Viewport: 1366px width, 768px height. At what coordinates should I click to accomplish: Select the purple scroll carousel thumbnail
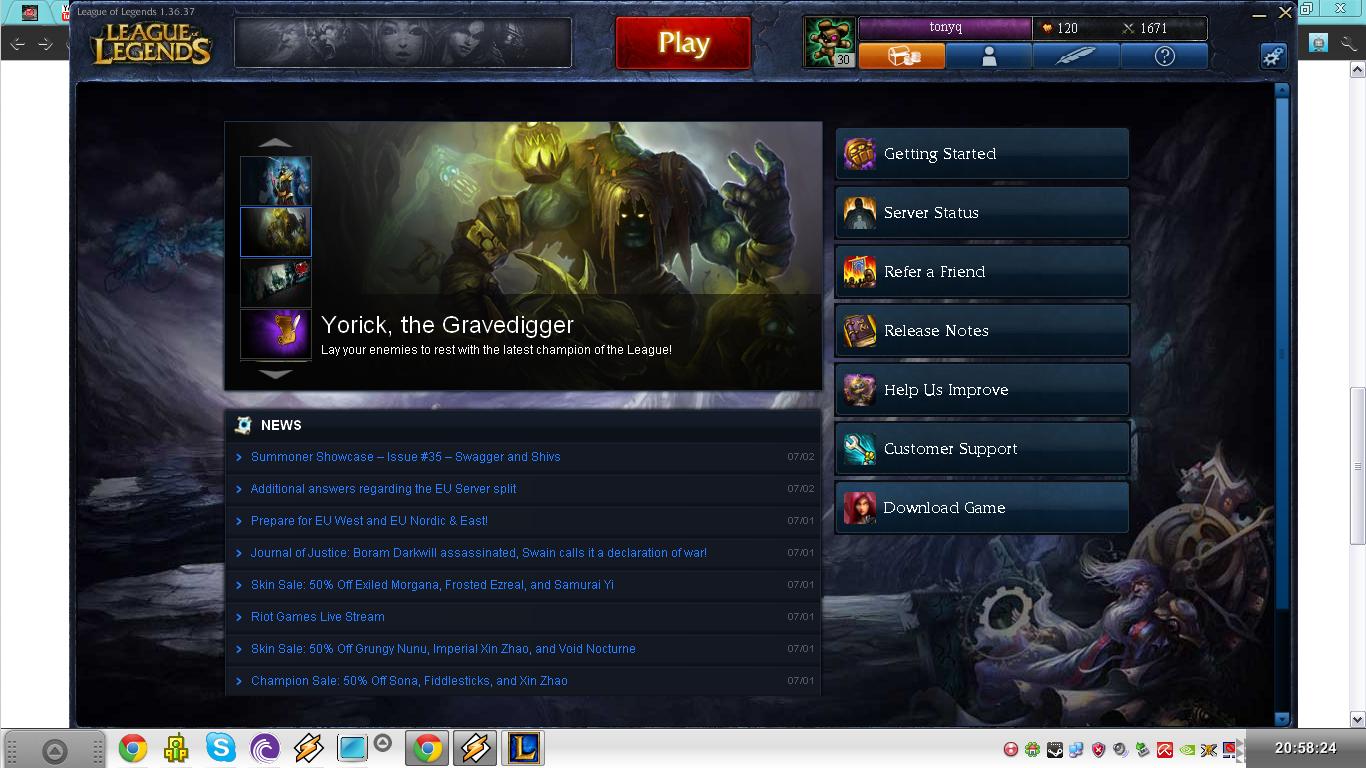click(x=276, y=333)
